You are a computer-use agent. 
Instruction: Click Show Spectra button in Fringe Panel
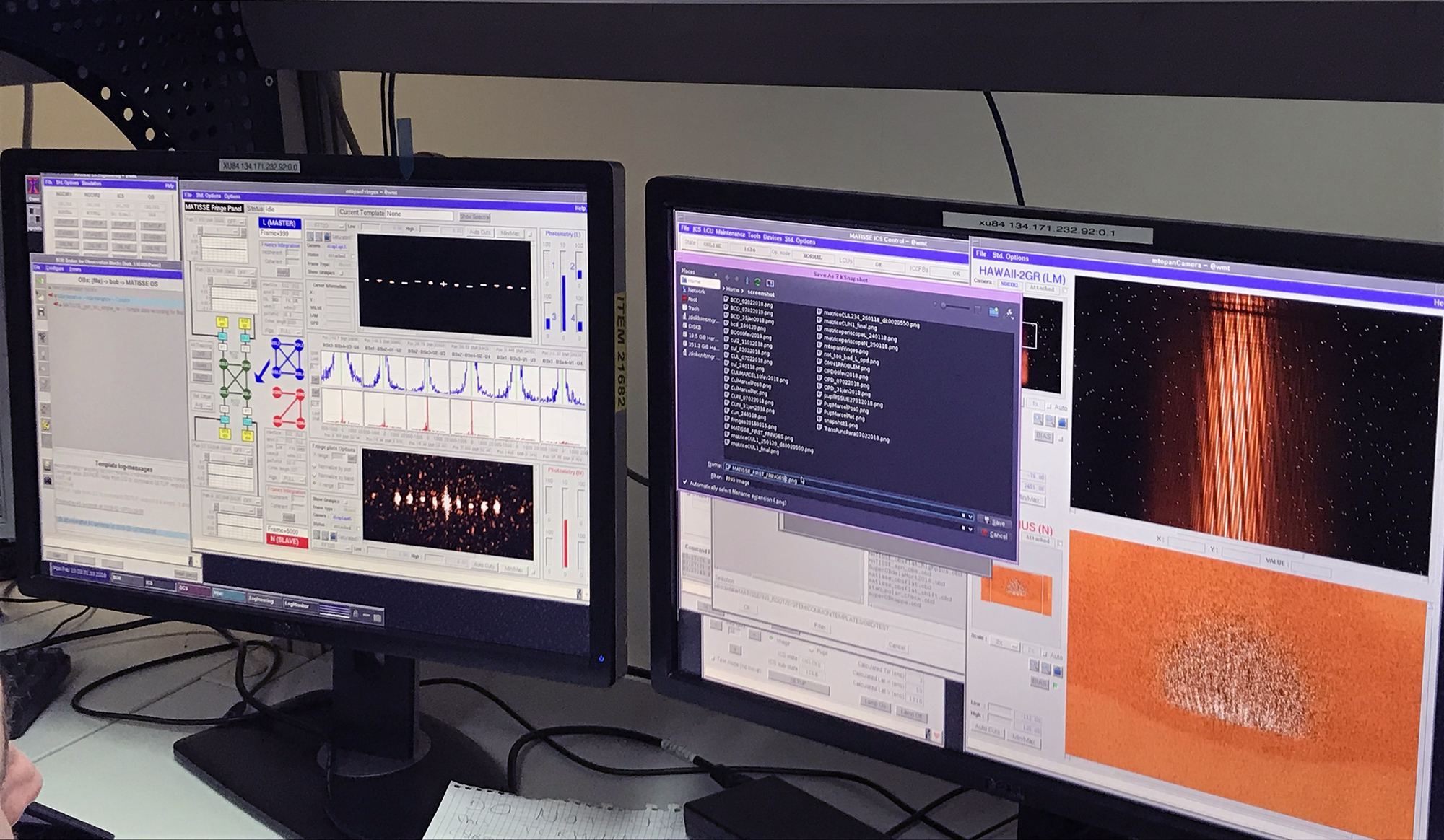coord(475,217)
